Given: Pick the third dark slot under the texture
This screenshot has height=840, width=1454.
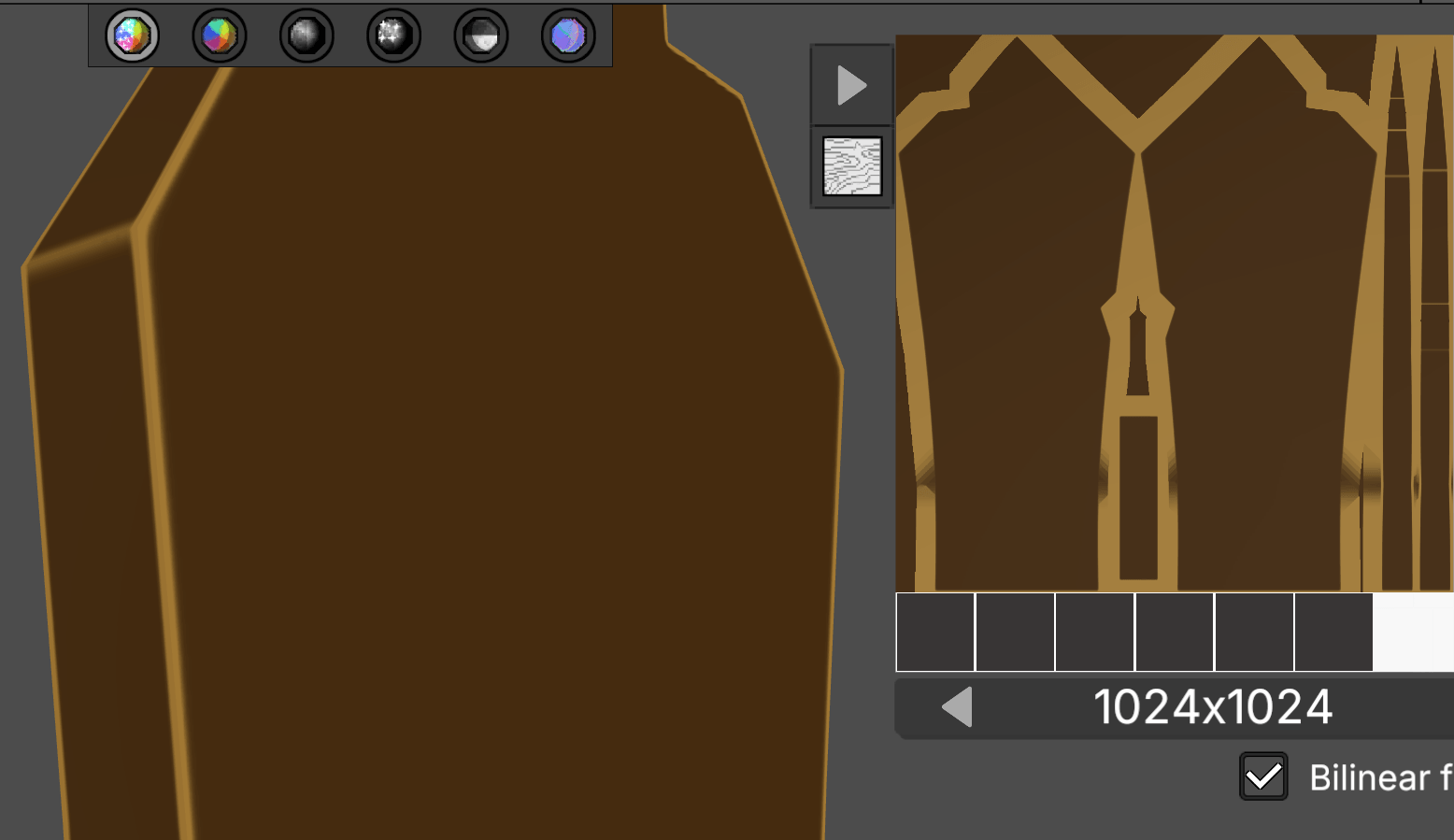Looking at the screenshot, I should click(1094, 632).
